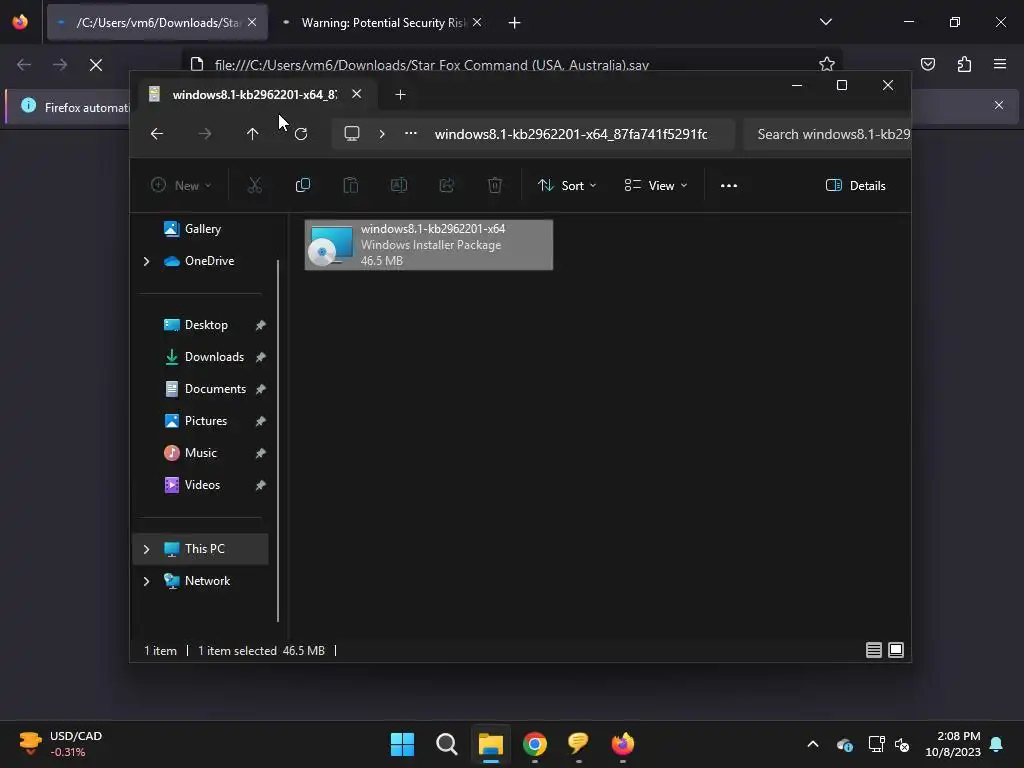Select the windows8.1-kb2962201-x64 installer file
Viewport: 1024px width, 768px height.
[428, 245]
